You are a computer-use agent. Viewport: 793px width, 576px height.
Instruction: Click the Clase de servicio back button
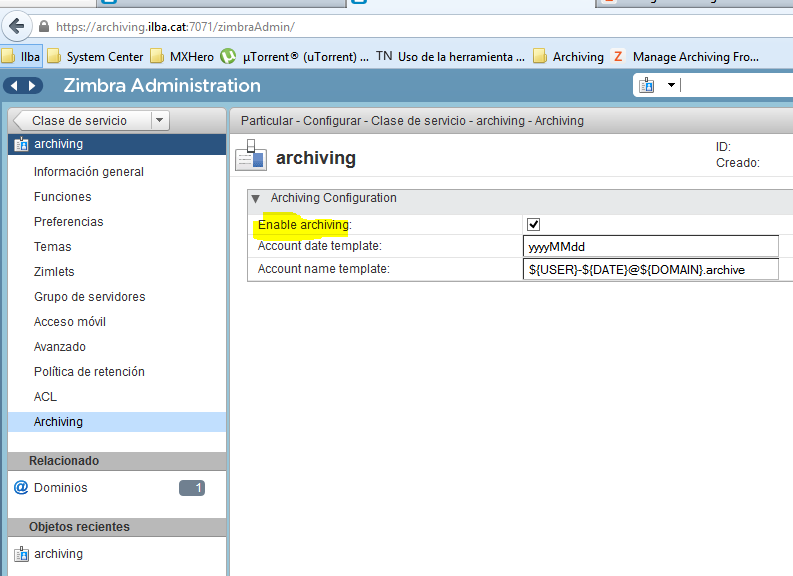coord(81,120)
